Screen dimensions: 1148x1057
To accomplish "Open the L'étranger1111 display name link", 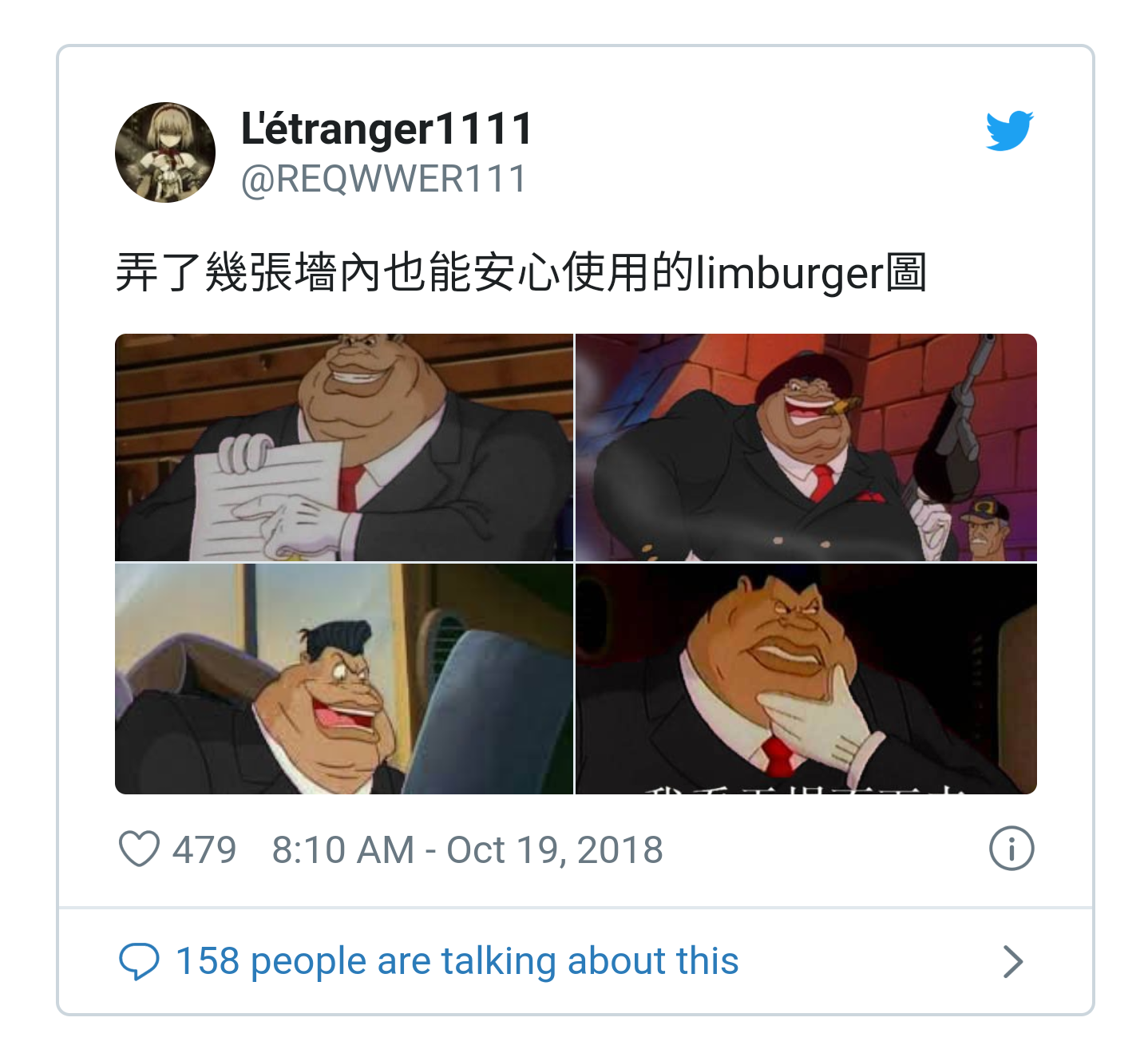I will pos(387,128).
